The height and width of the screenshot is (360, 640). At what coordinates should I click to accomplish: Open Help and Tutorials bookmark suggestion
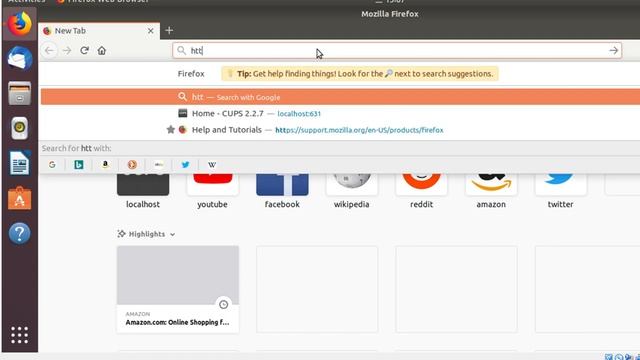pos(340,130)
